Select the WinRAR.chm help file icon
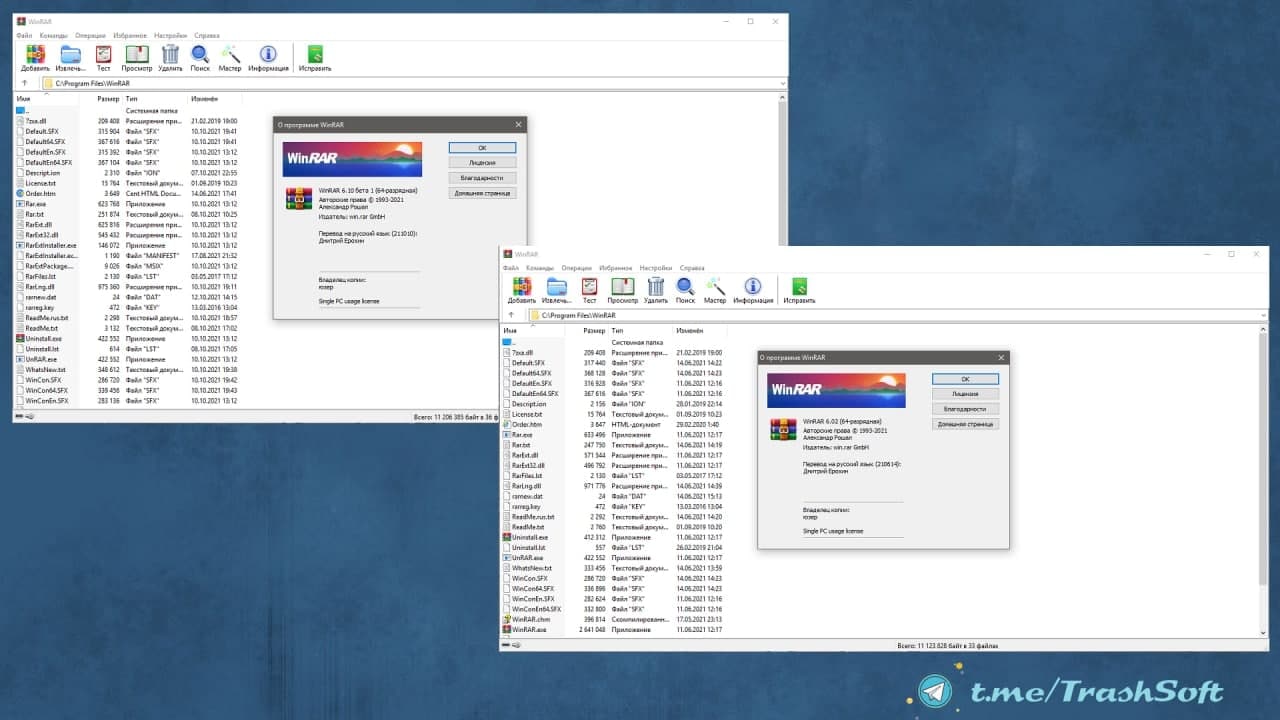 click(x=506, y=620)
